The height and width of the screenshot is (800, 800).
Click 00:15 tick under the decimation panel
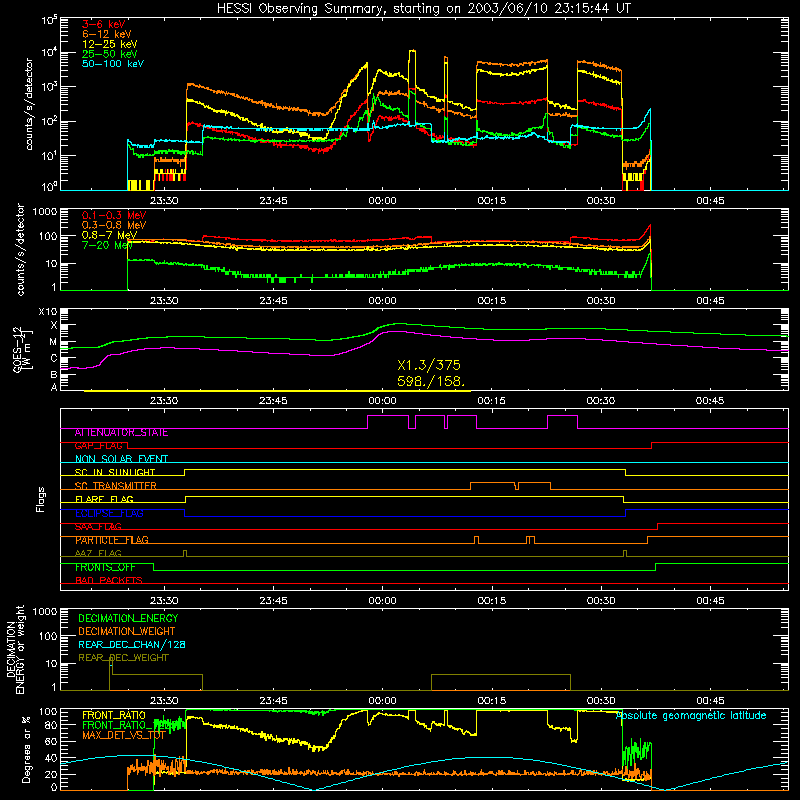click(x=491, y=701)
